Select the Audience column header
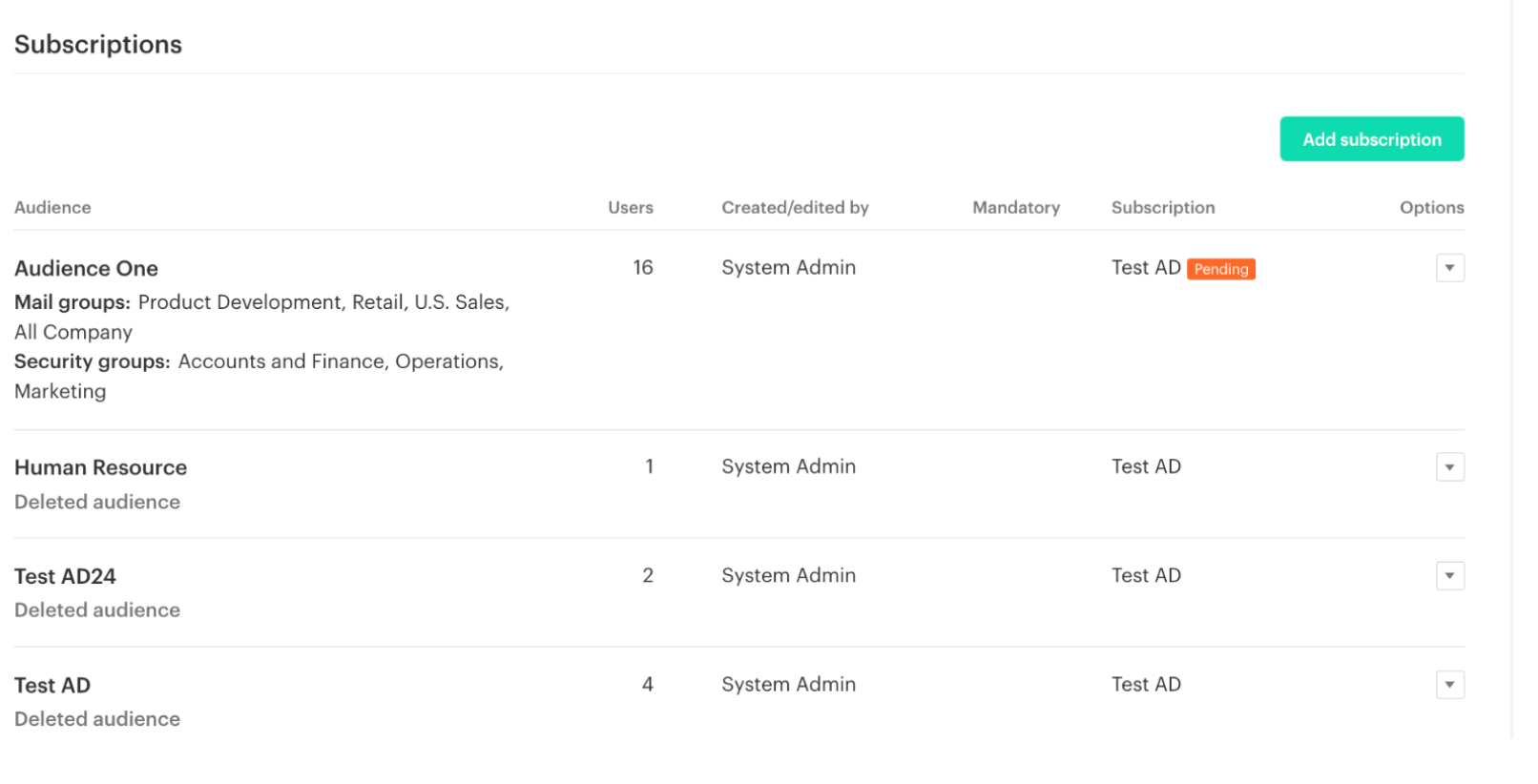1538x784 pixels. click(52, 208)
